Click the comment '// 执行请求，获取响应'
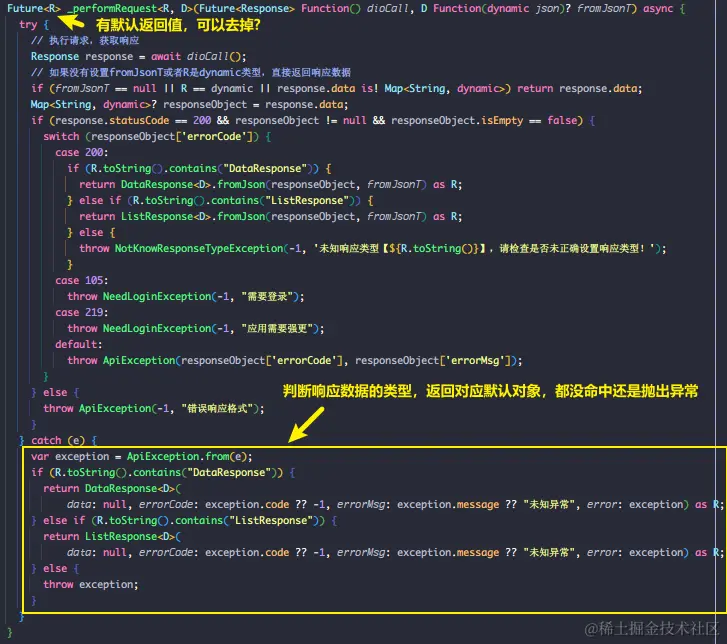The image size is (727, 644). [x=85, y=40]
